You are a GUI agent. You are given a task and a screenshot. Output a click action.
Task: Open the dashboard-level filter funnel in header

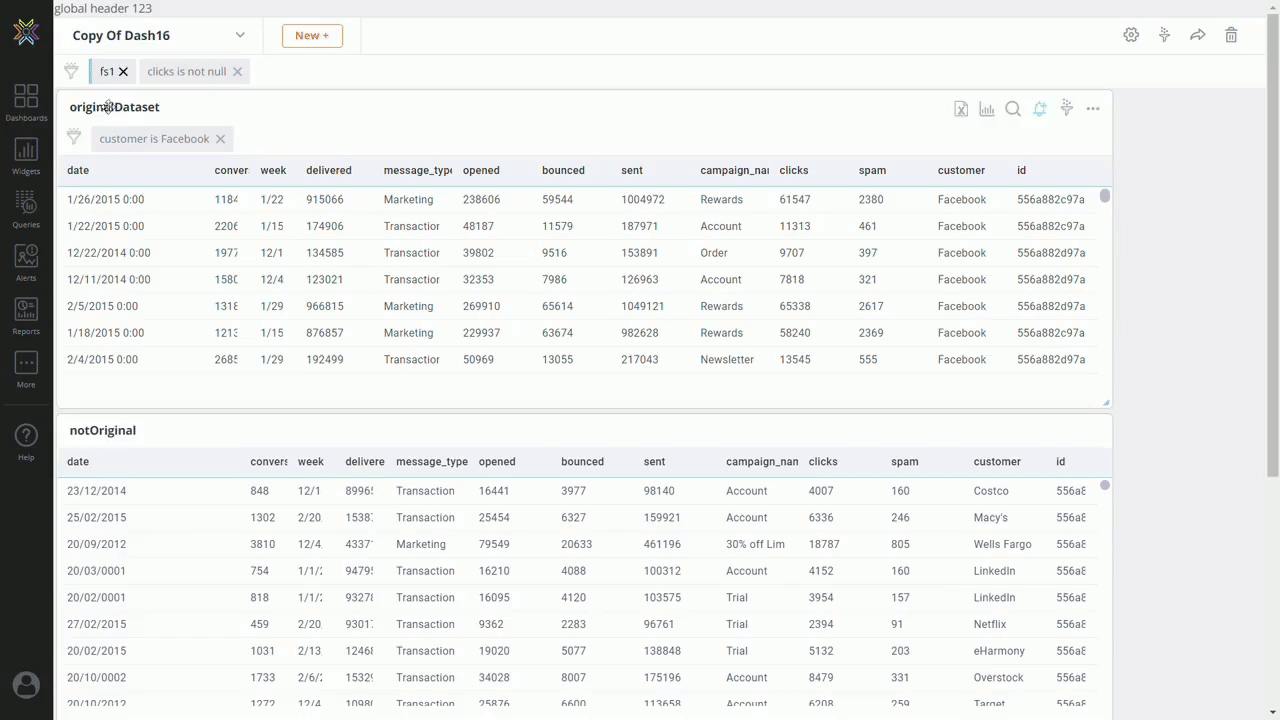coord(1164,35)
